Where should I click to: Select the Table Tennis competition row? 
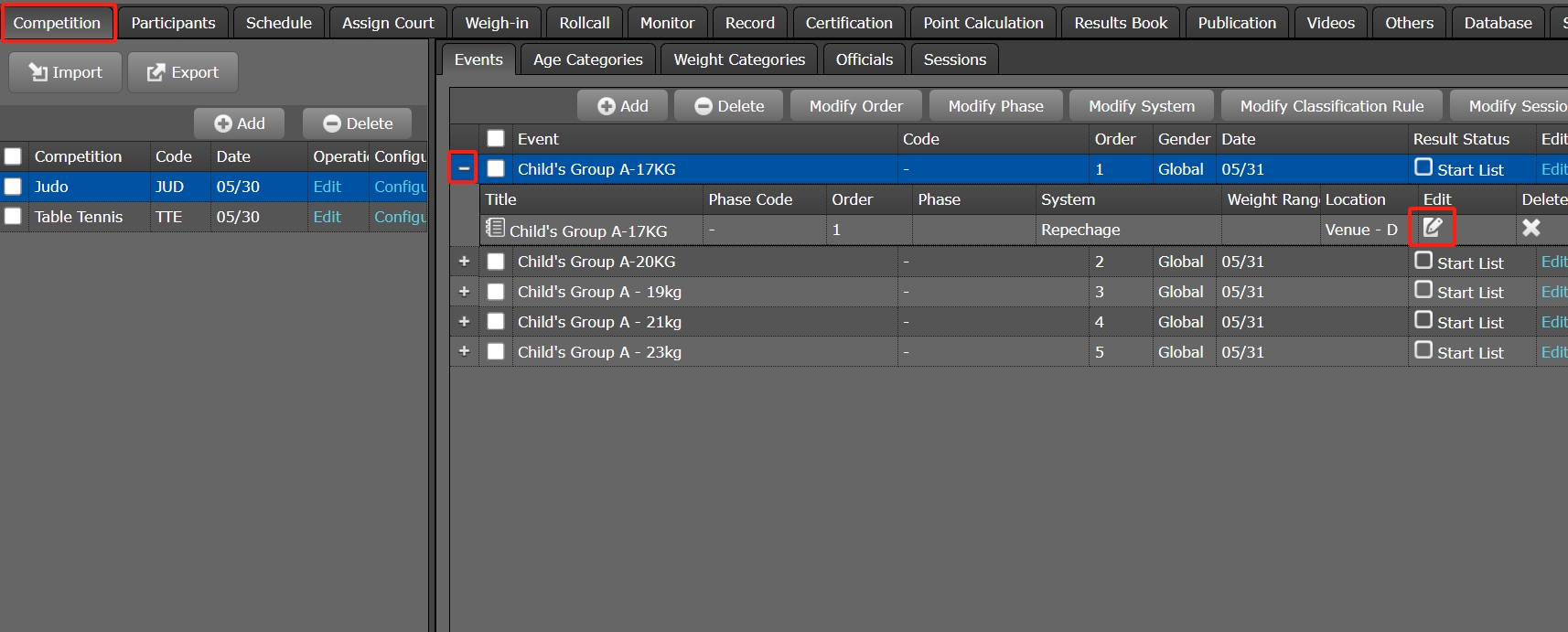(79, 217)
